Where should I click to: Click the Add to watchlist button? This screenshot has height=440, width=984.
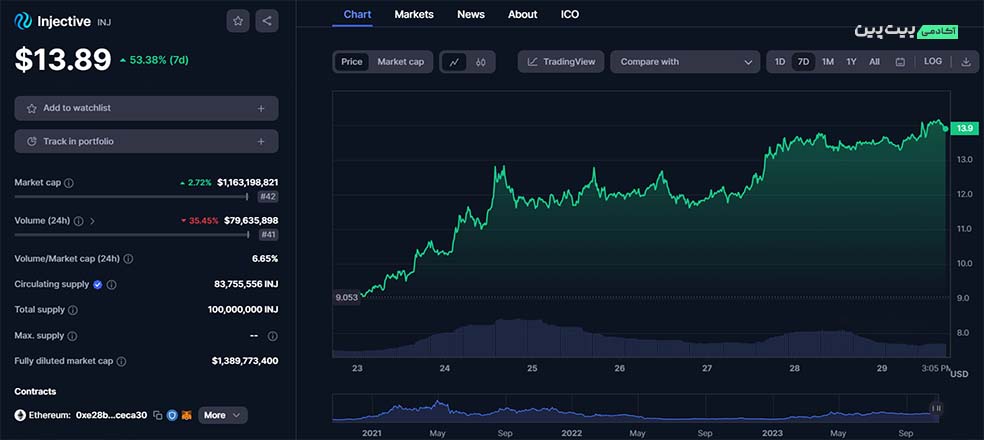point(146,108)
